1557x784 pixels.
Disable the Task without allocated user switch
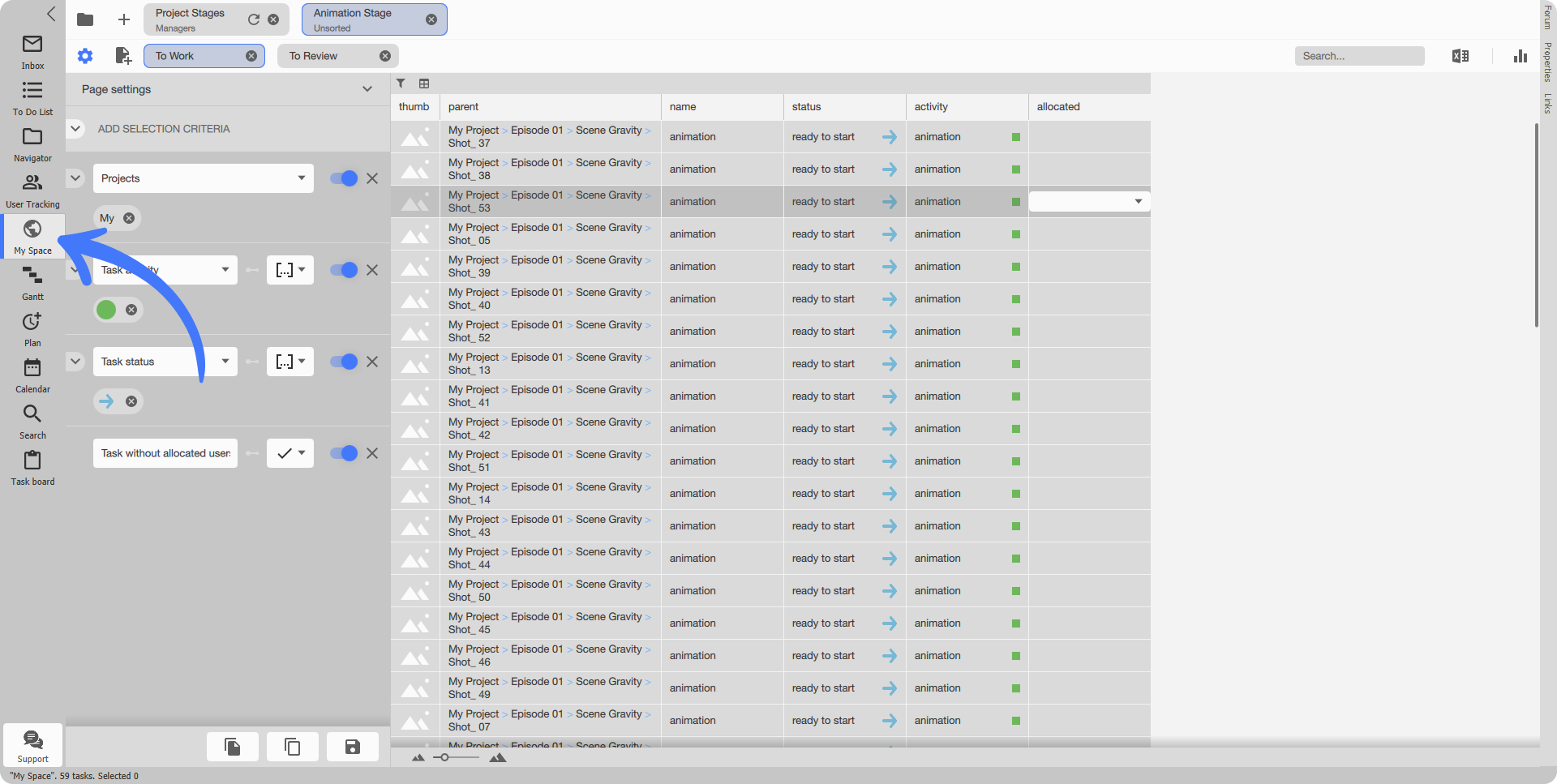[x=344, y=453]
